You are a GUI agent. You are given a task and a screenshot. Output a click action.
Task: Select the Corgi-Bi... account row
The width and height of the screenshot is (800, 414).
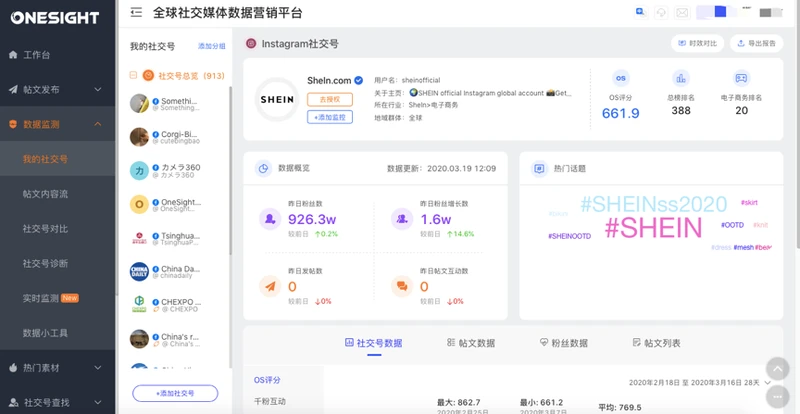click(176, 137)
